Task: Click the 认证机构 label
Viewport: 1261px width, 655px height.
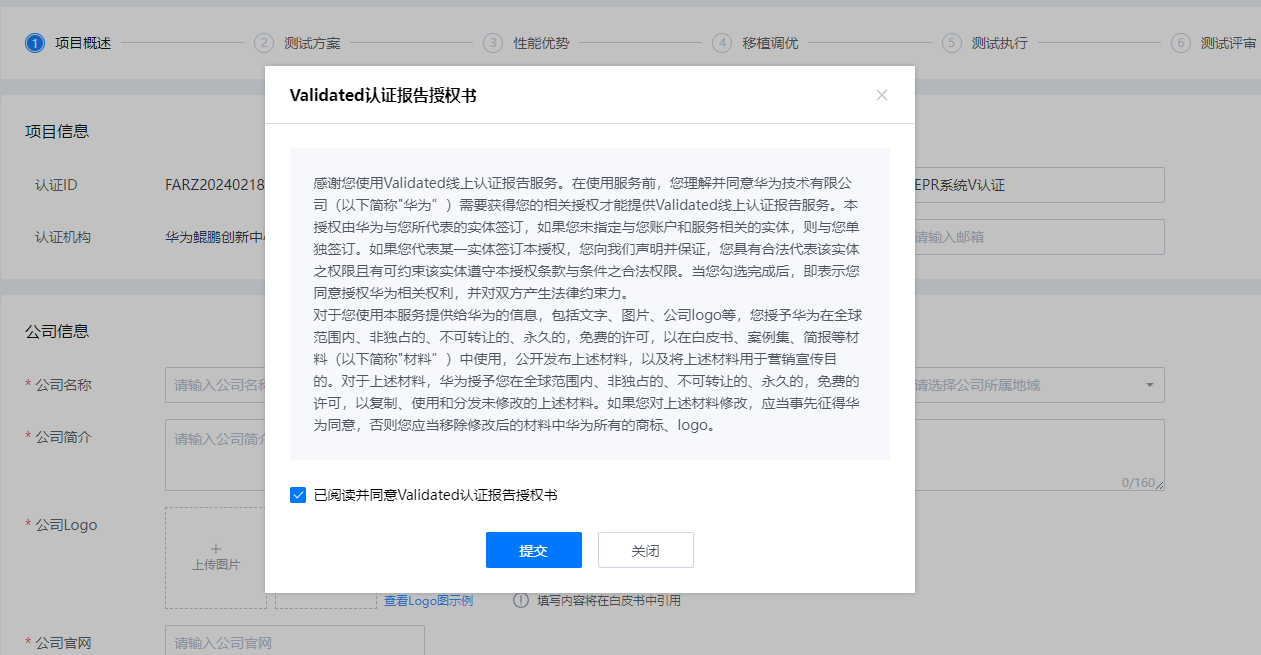Action: pyautogui.click(x=63, y=237)
